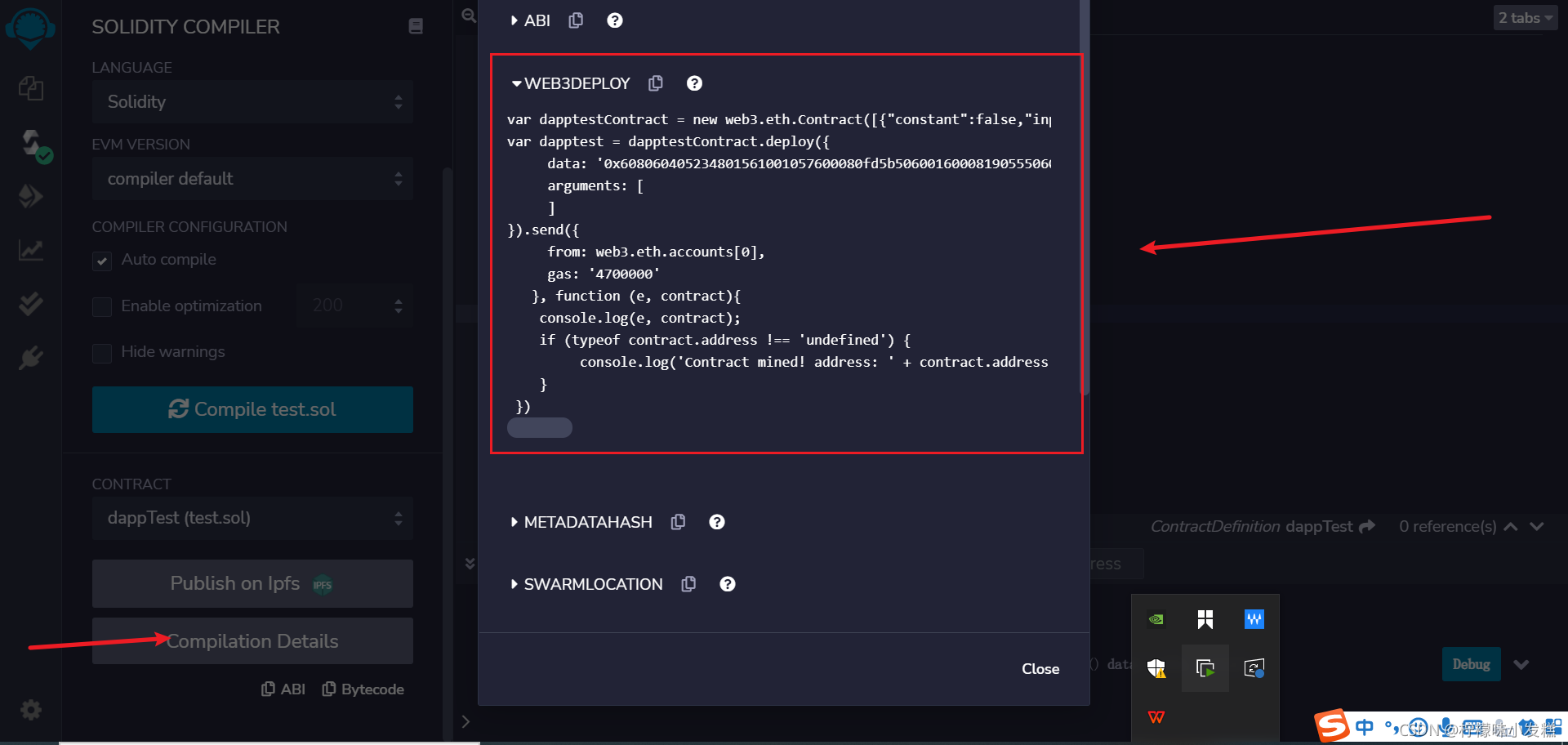The height and width of the screenshot is (745, 1568).
Task: Show help for SWARMLOCATION
Action: [728, 584]
